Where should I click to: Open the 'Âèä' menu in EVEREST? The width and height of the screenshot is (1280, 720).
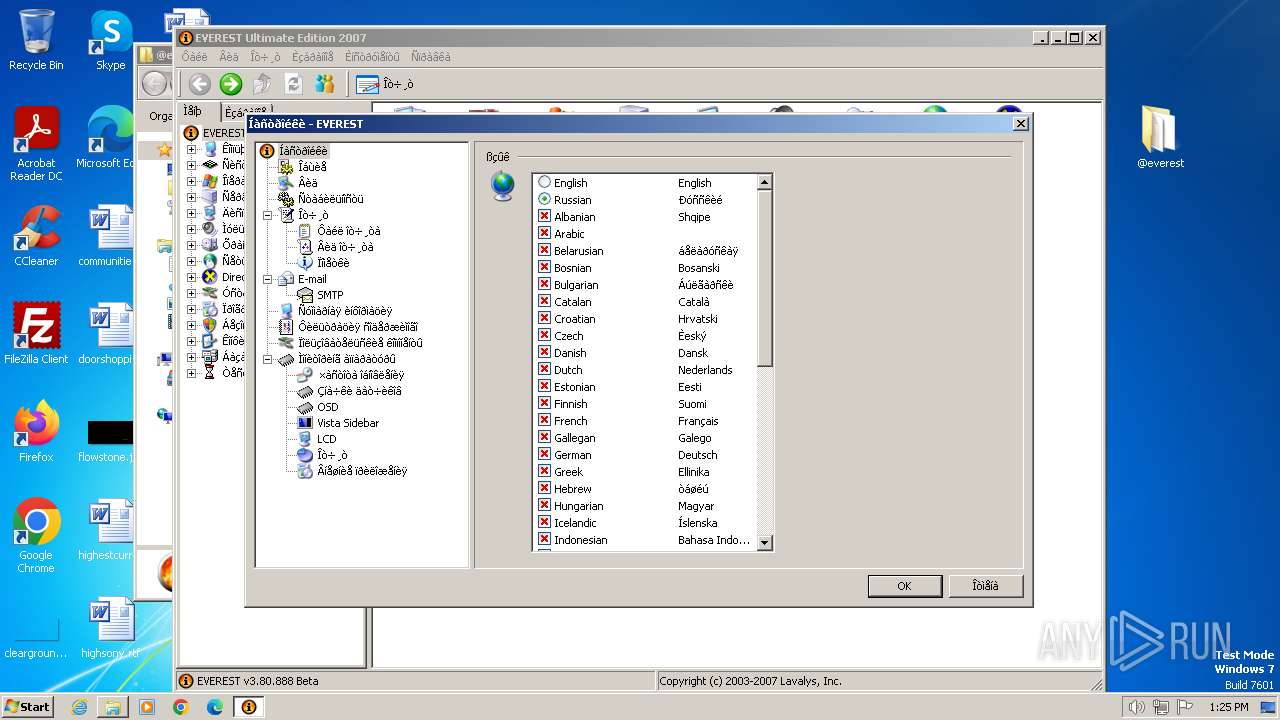tap(229, 57)
